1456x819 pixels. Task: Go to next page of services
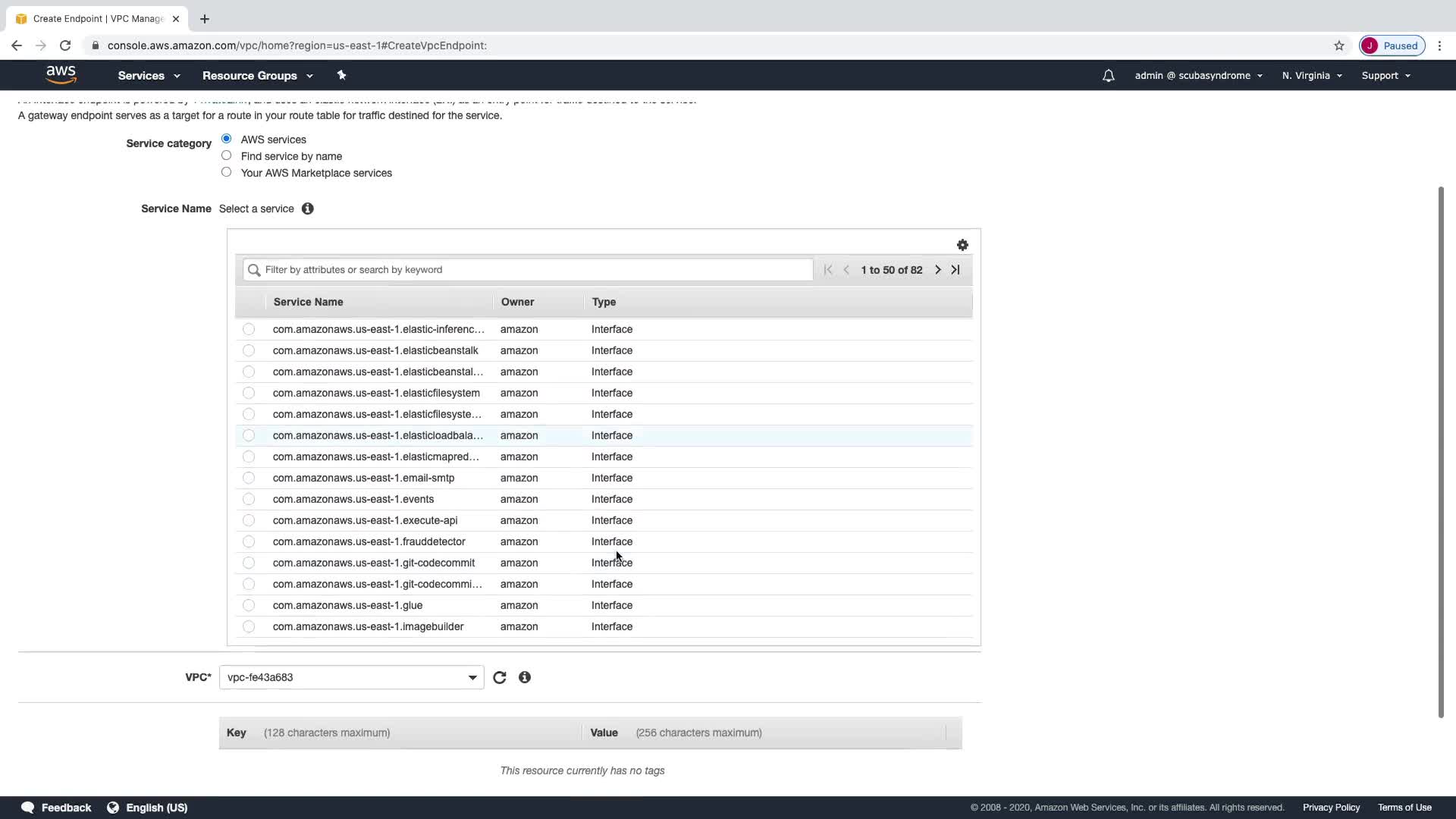coord(938,270)
